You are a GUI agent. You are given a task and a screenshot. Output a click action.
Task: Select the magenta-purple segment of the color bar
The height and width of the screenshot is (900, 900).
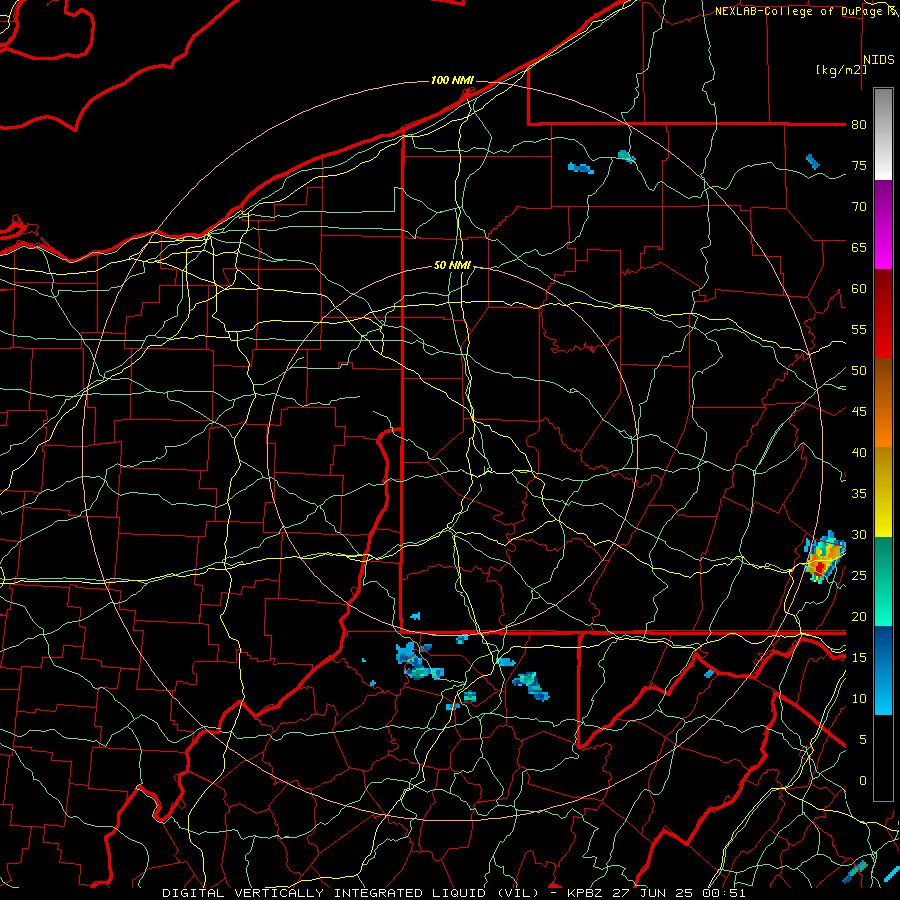click(883, 225)
